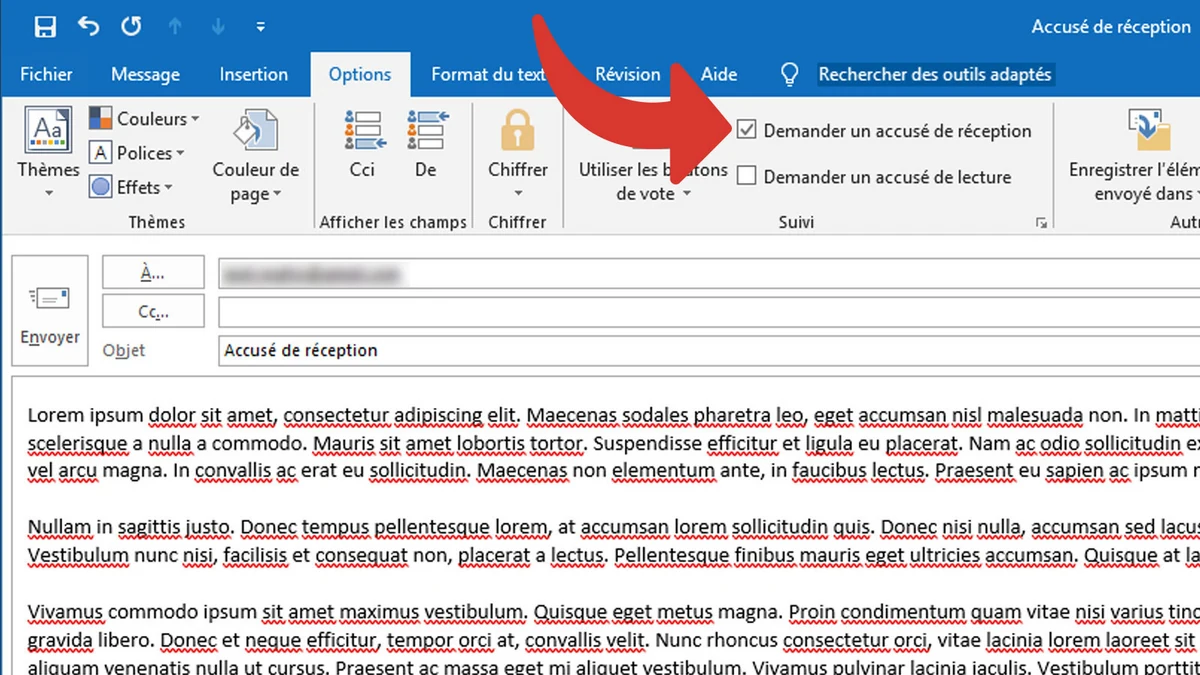Click the lightbulb search tools icon

[x=790, y=75]
